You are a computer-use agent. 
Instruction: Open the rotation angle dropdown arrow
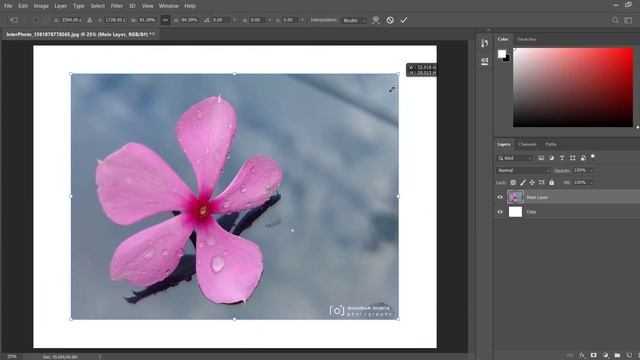(x=235, y=20)
